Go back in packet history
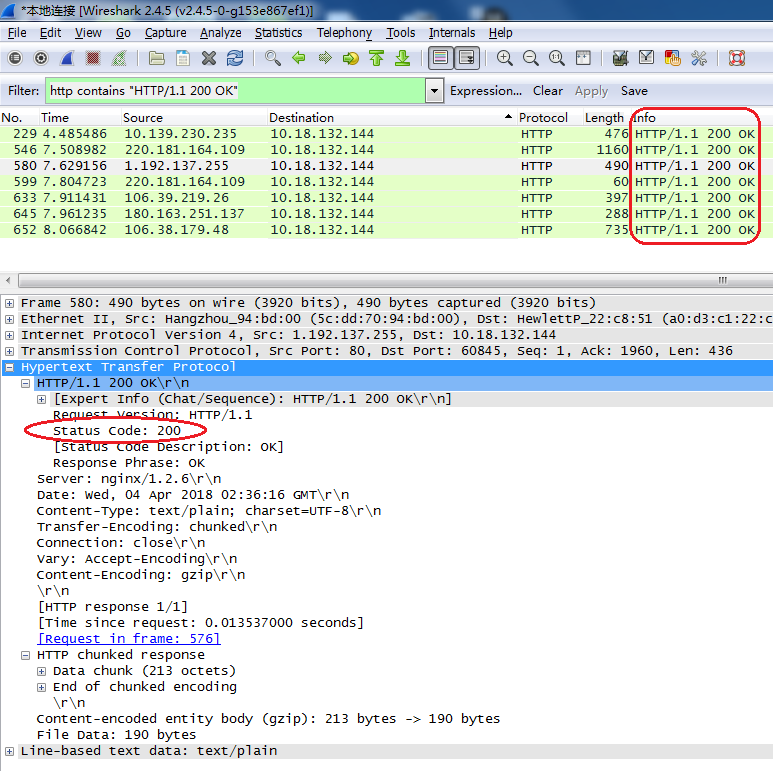This screenshot has width=773, height=771. coord(299,58)
